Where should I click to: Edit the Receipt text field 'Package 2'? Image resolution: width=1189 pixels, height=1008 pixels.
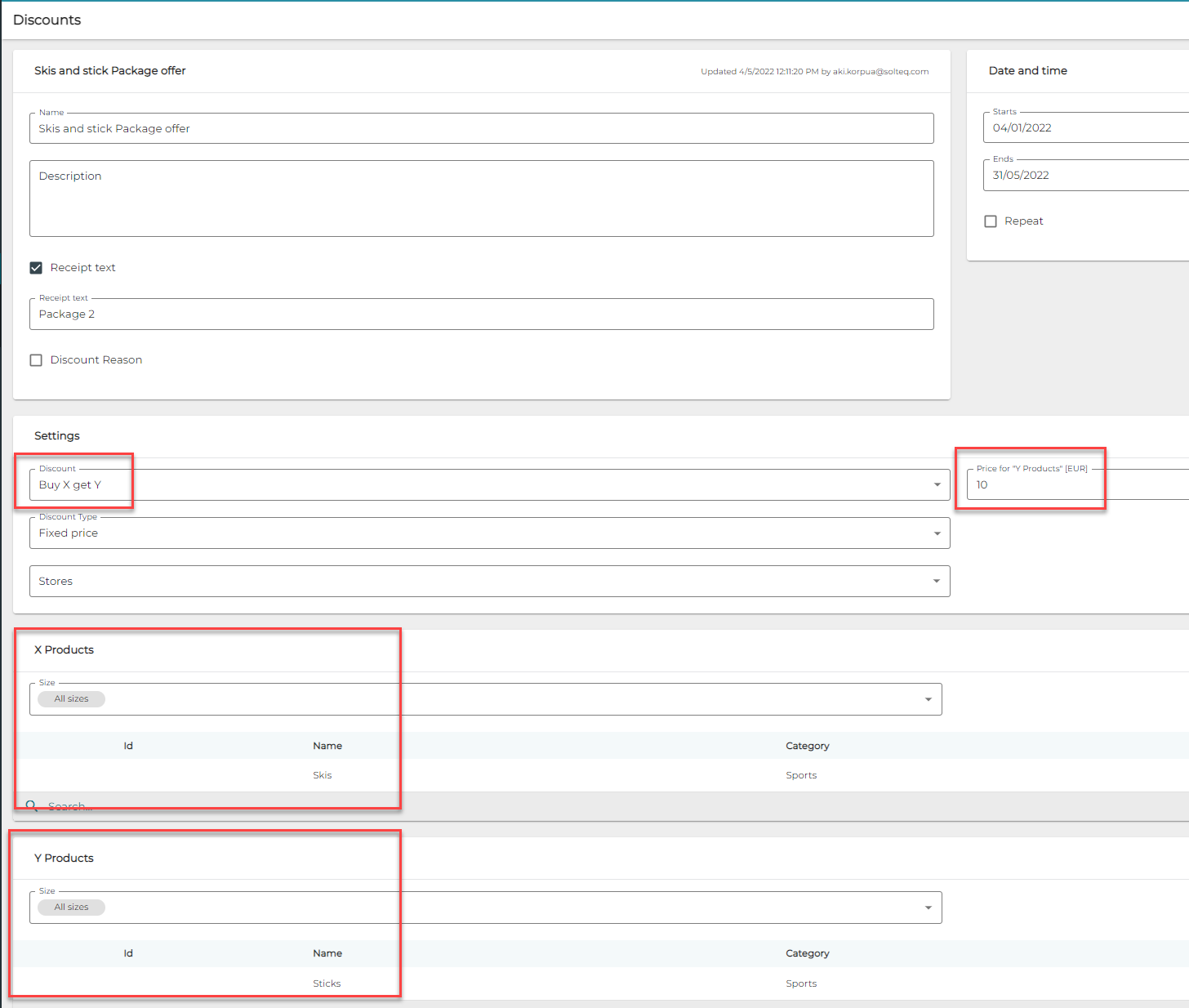pos(482,314)
